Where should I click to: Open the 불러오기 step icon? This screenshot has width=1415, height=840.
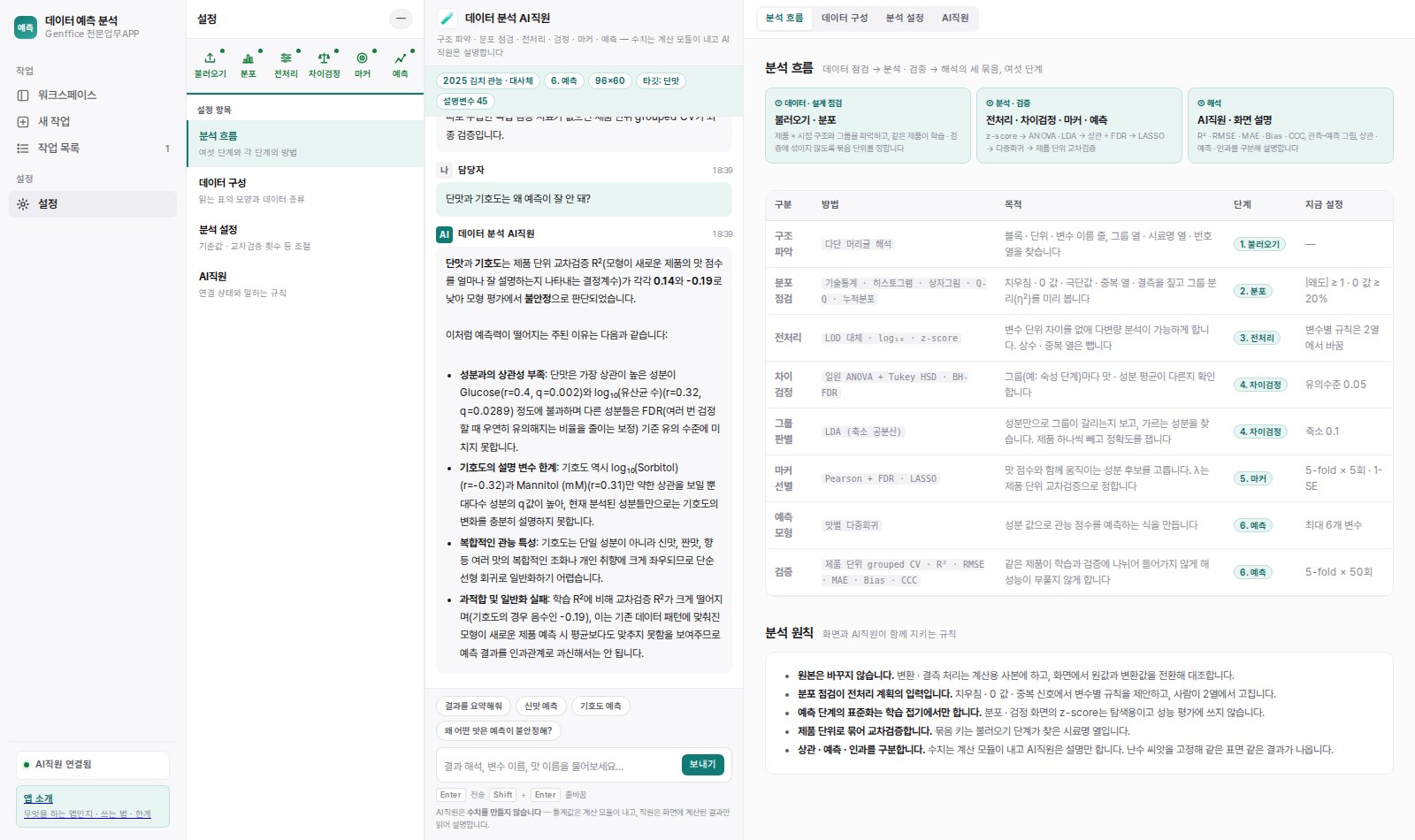pos(210,65)
